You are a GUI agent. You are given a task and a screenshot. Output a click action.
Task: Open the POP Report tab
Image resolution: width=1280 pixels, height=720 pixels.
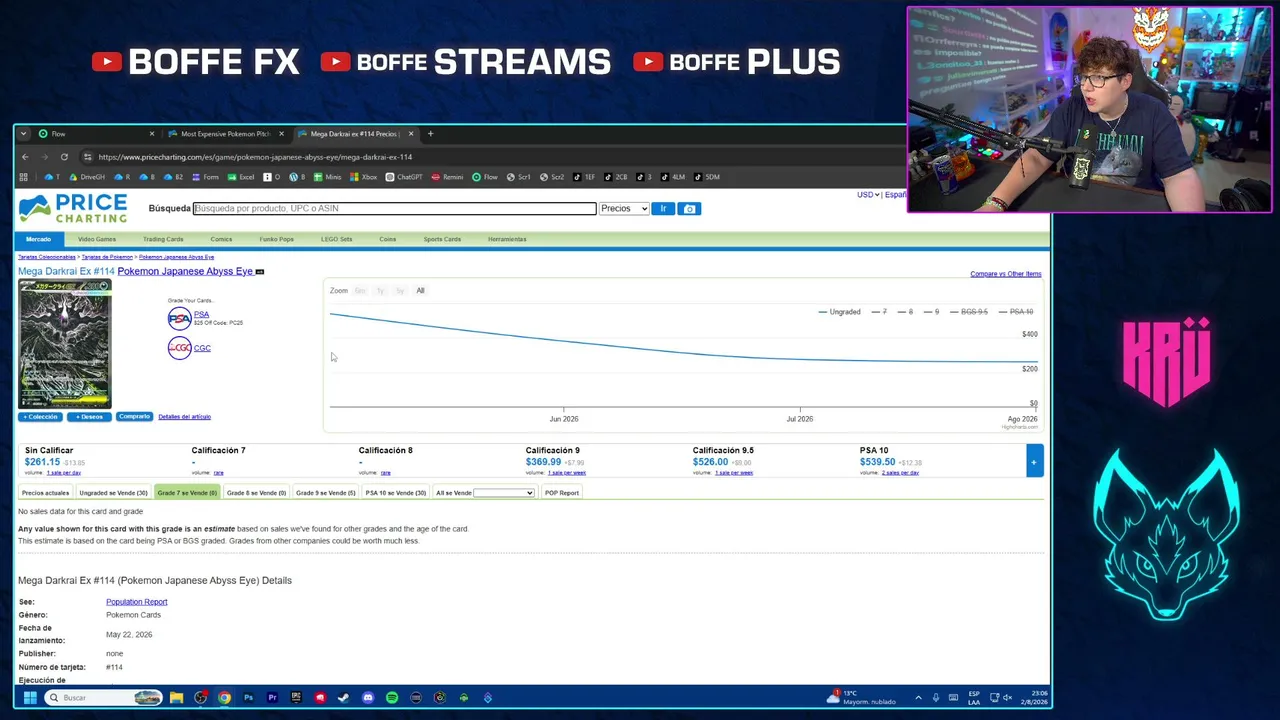(562, 493)
